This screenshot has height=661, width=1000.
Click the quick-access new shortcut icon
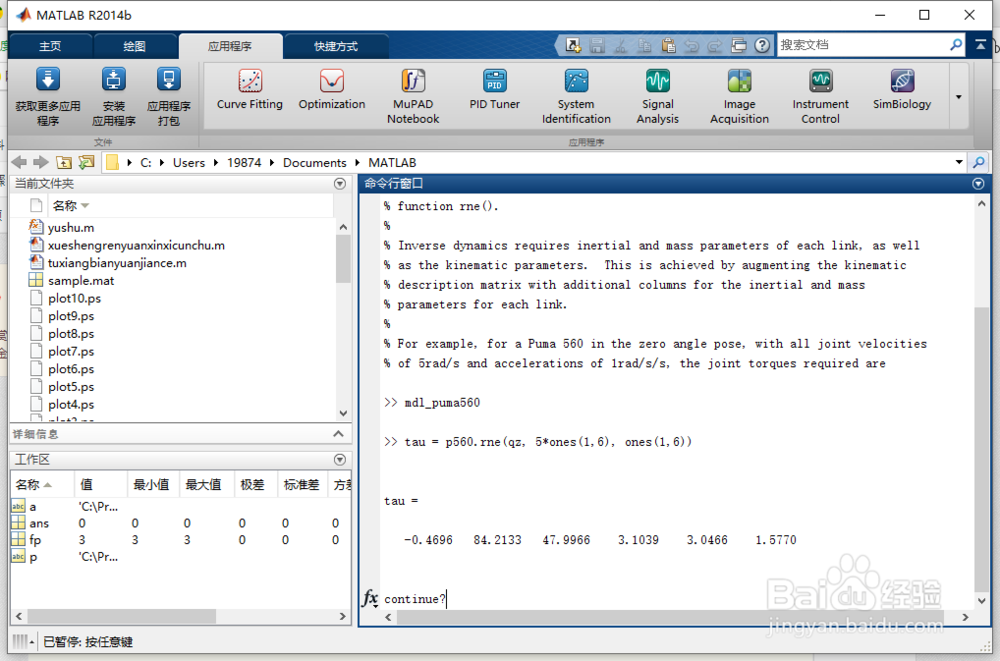click(573, 45)
